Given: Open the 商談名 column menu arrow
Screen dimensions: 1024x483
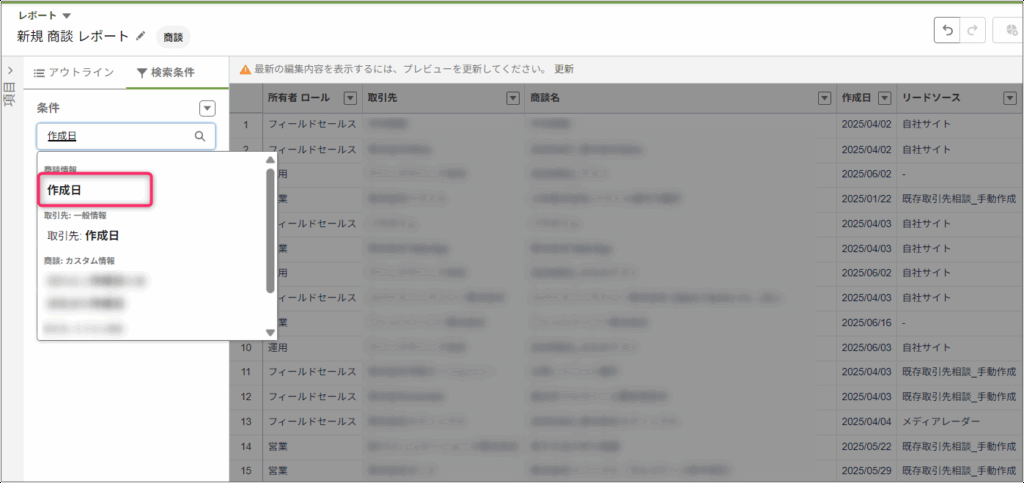Looking at the screenshot, I should [x=824, y=98].
